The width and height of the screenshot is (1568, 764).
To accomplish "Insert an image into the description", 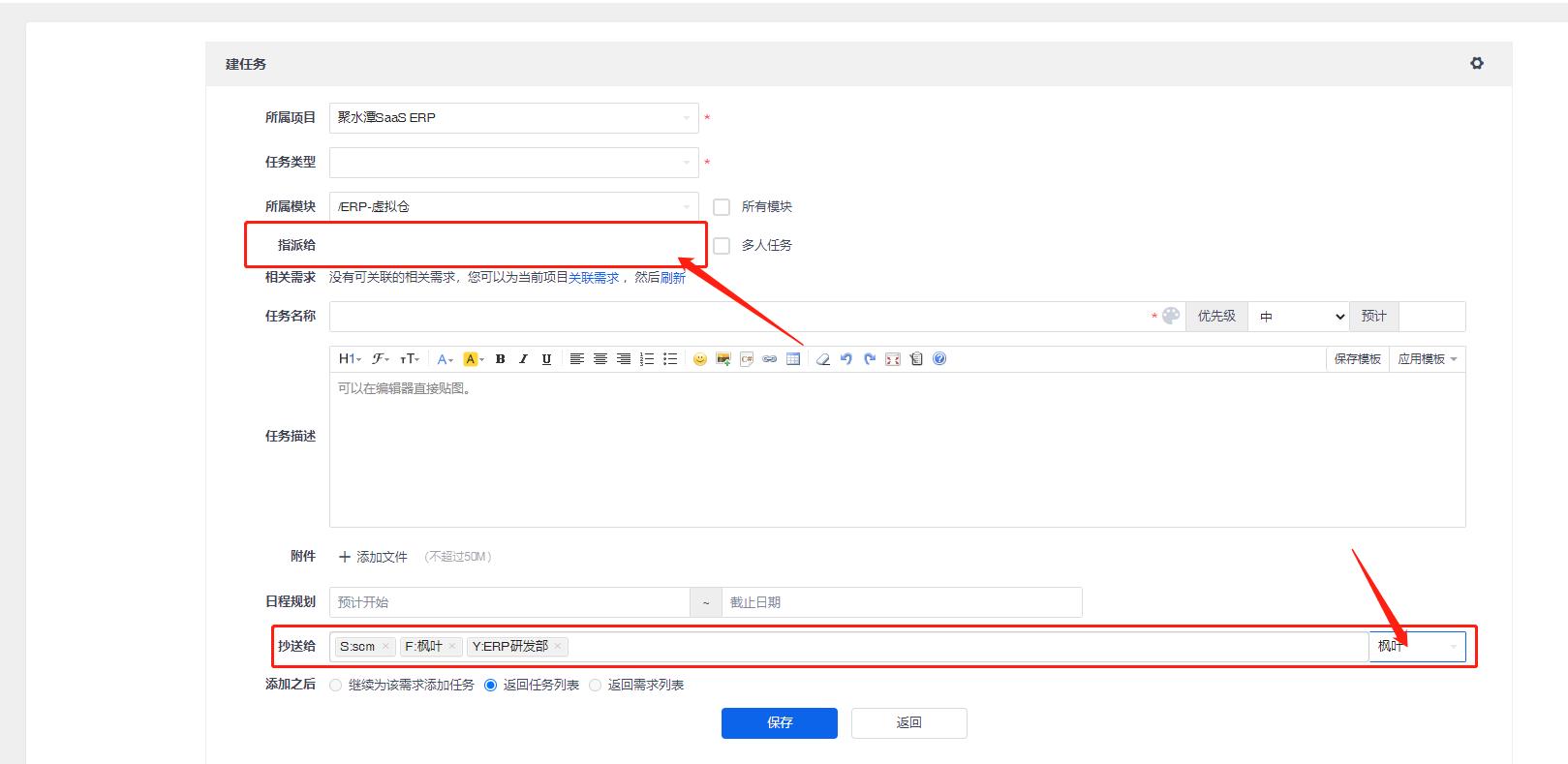I will point(723,359).
